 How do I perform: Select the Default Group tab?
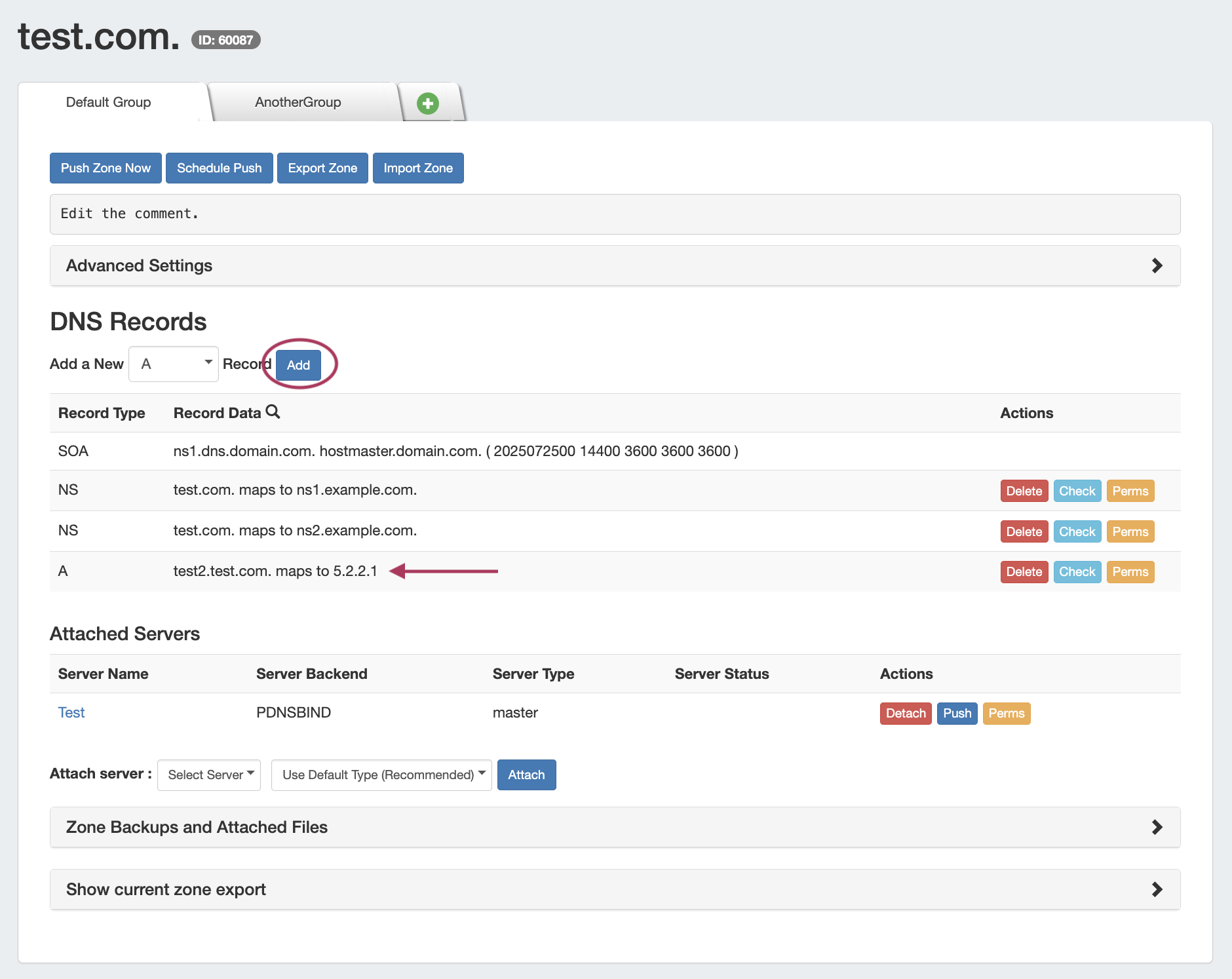tap(109, 102)
